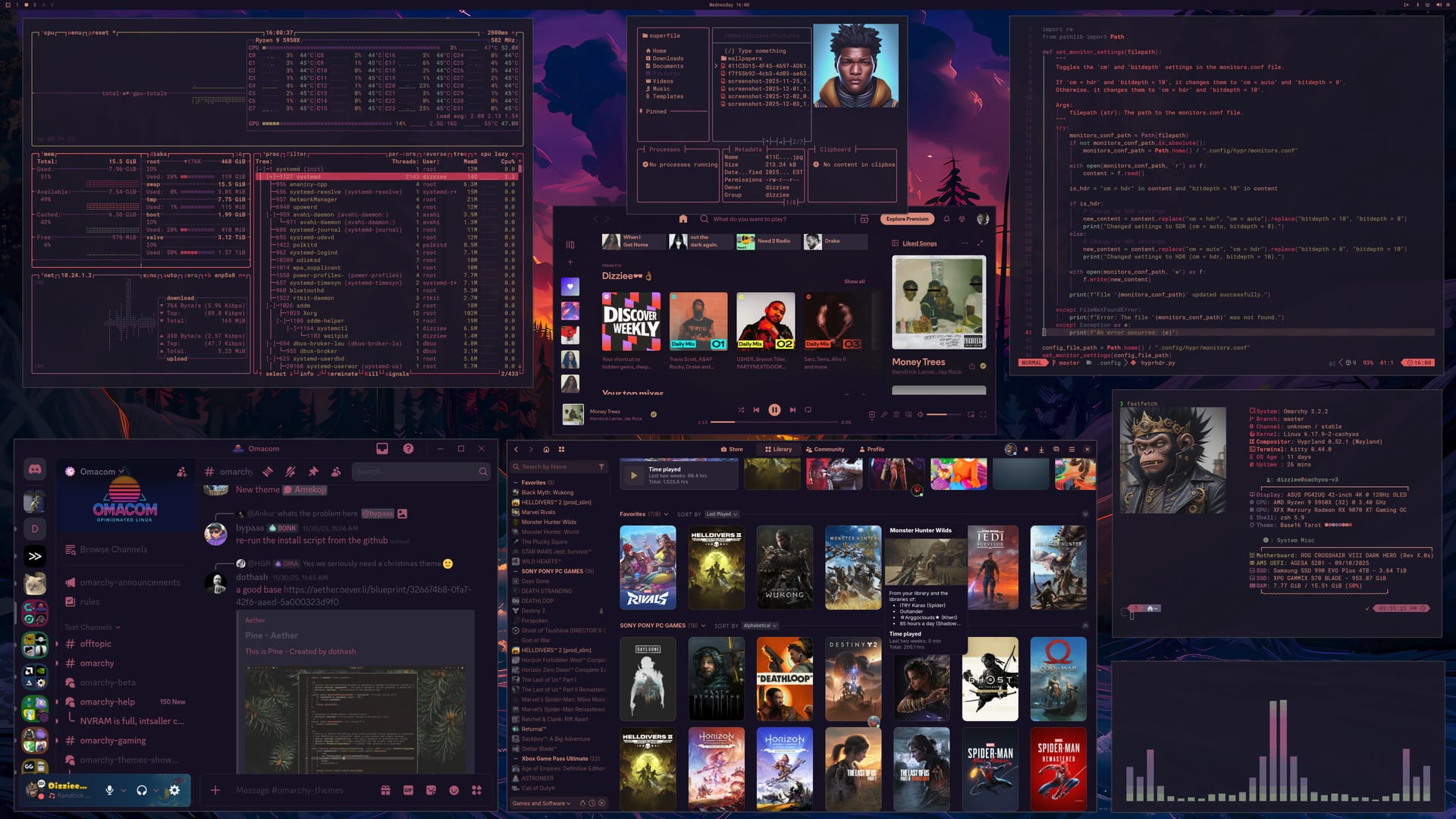Click the filter funnel in Steam's search bar
This screenshot has height=819, width=1456.
tap(602, 467)
